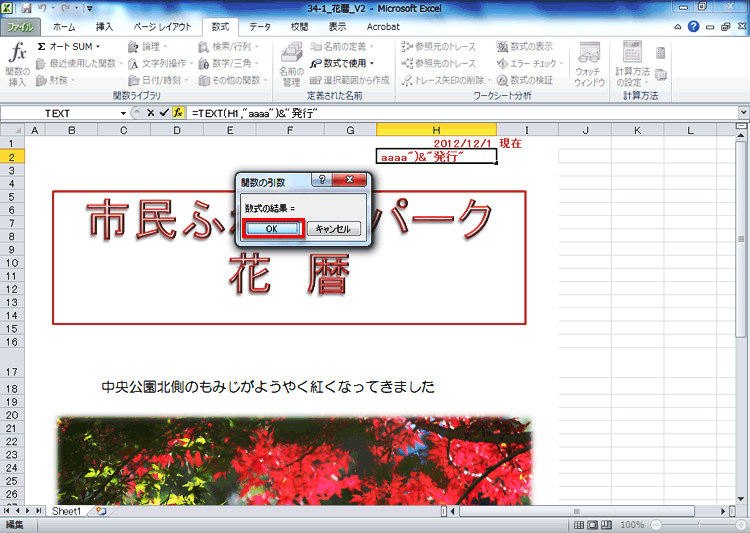Click Error Checking (エラー チェック)
The width and height of the screenshot is (750, 533).
[530, 63]
